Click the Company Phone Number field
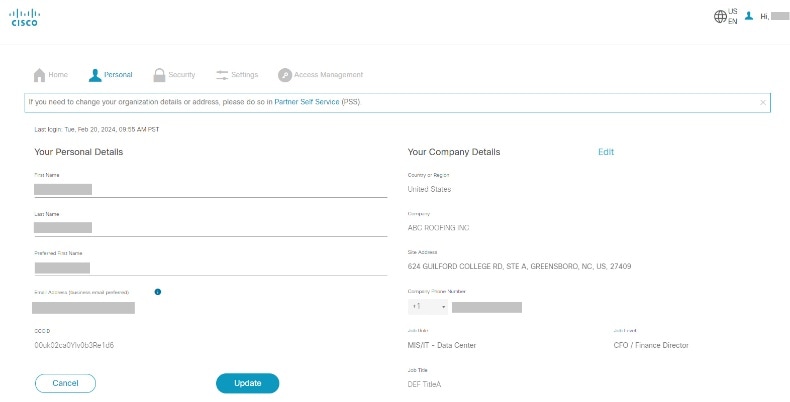This screenshot has width=790, height=402. pyautogui.click(x=487, y=307)
